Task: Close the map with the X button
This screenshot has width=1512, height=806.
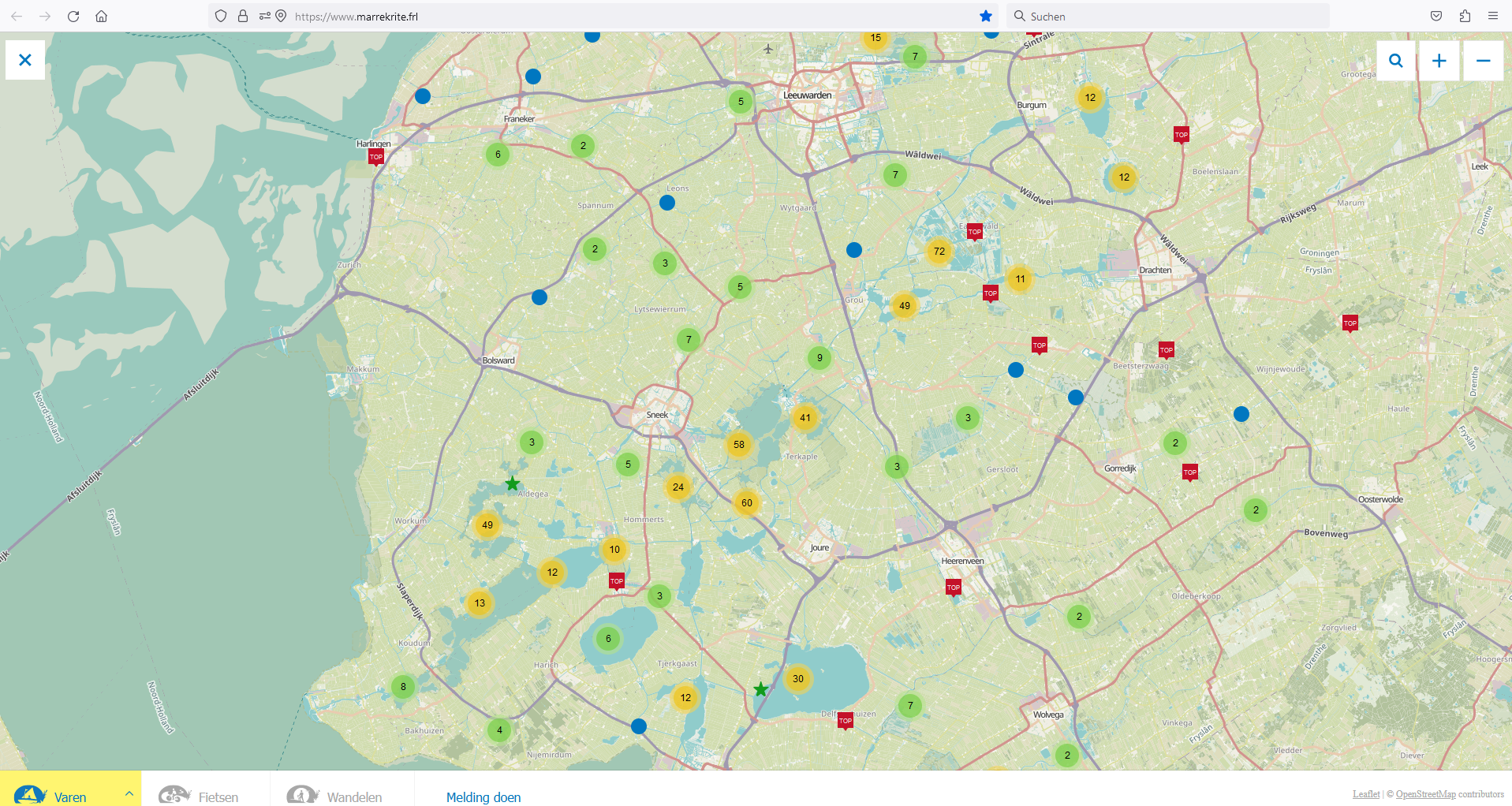Action: tap(25, 60)
